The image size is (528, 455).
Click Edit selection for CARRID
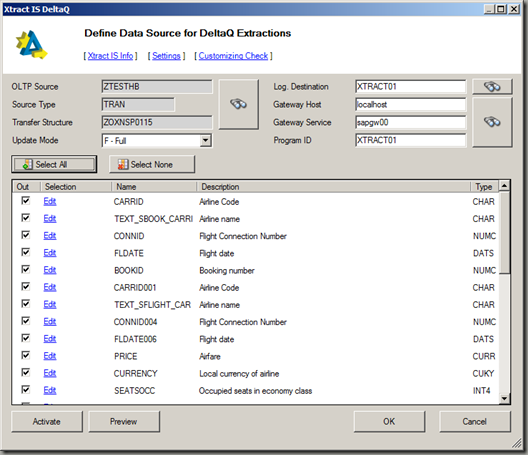click(50, 201)
